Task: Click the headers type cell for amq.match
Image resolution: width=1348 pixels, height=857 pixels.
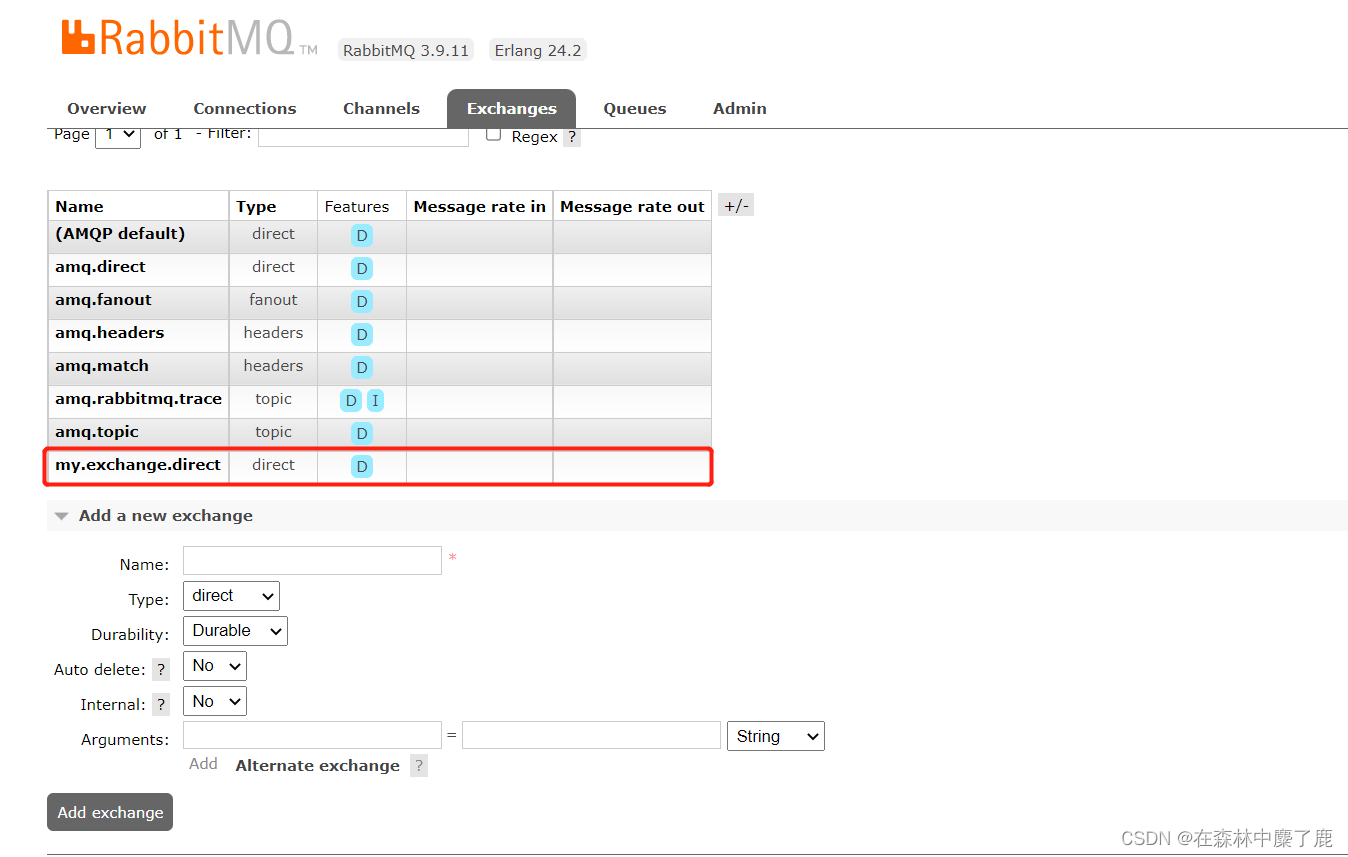Action: [273, 366]
